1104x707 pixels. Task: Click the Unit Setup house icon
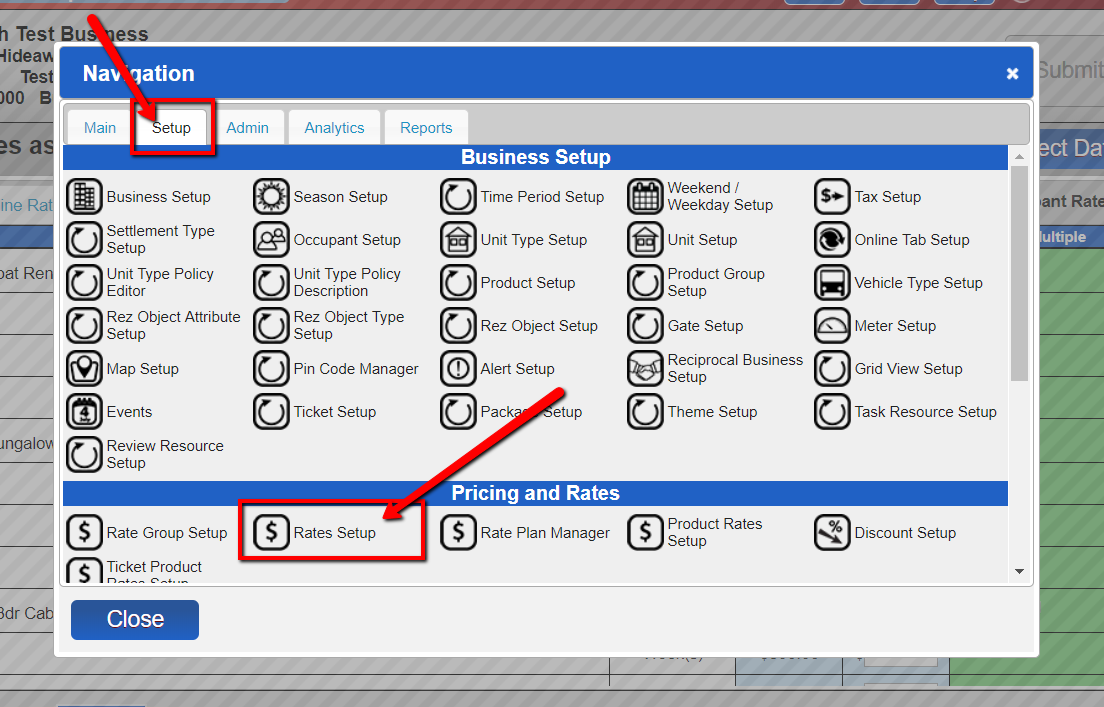[645, 239]
